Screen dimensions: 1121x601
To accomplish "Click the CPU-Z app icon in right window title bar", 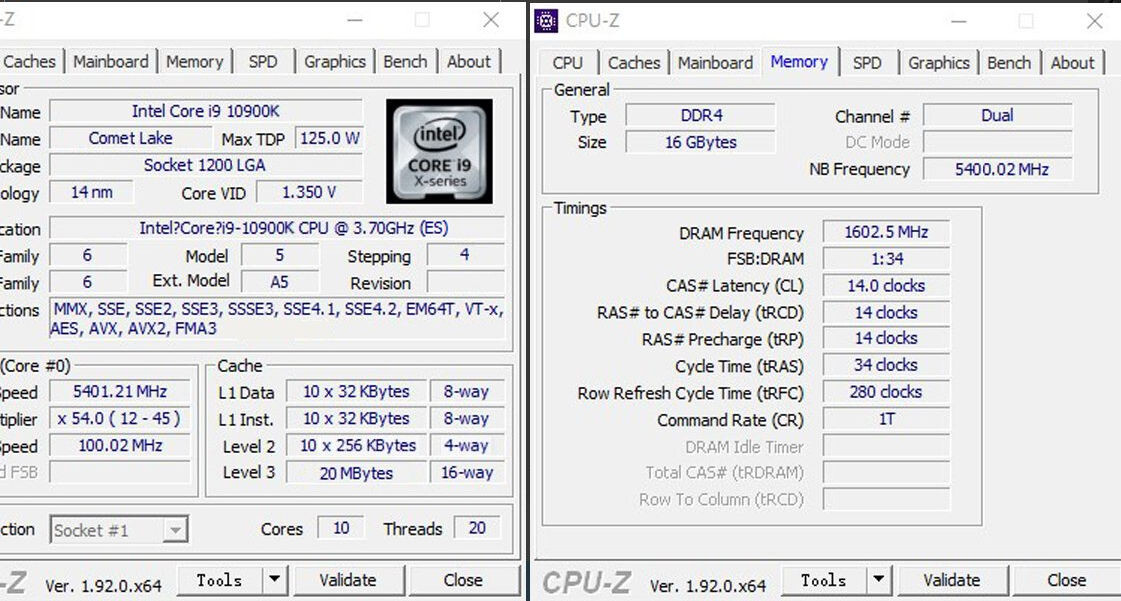I will pos(546,21).
